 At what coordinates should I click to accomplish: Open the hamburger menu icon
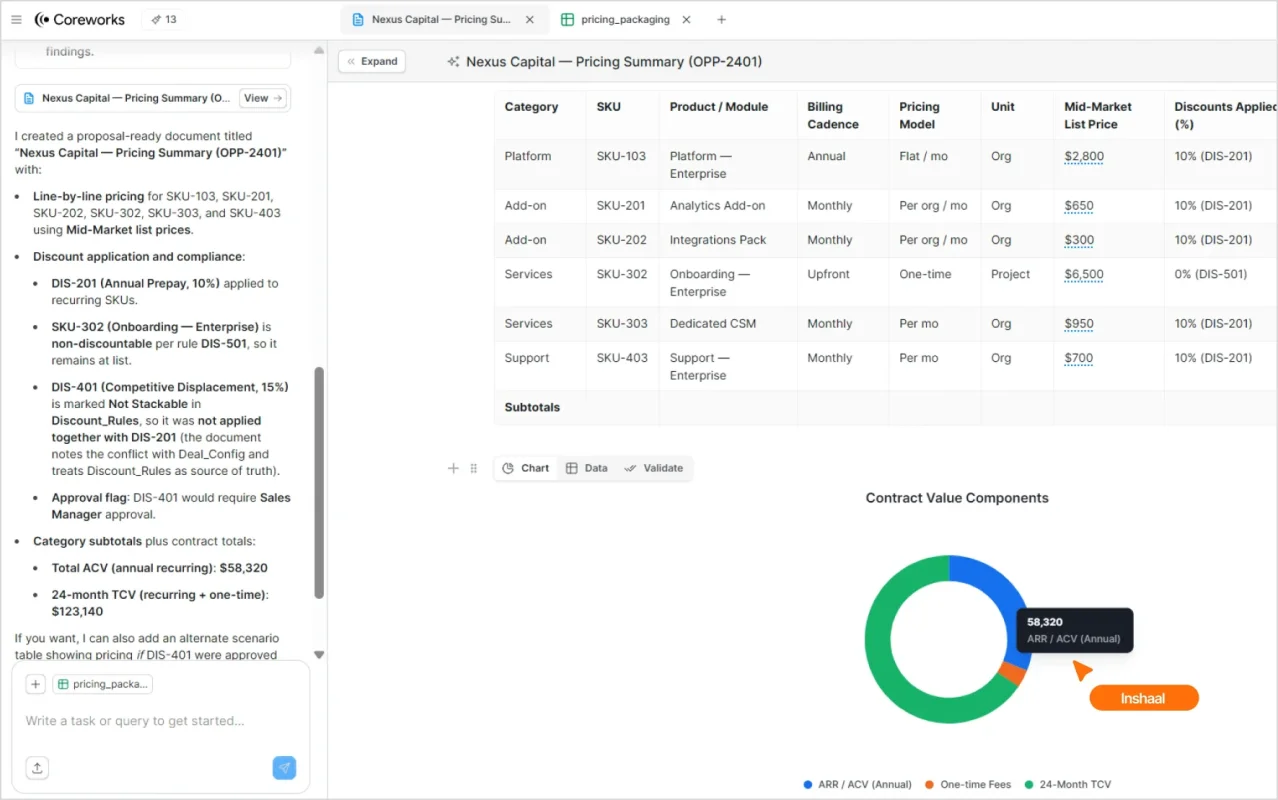[16, 19]
